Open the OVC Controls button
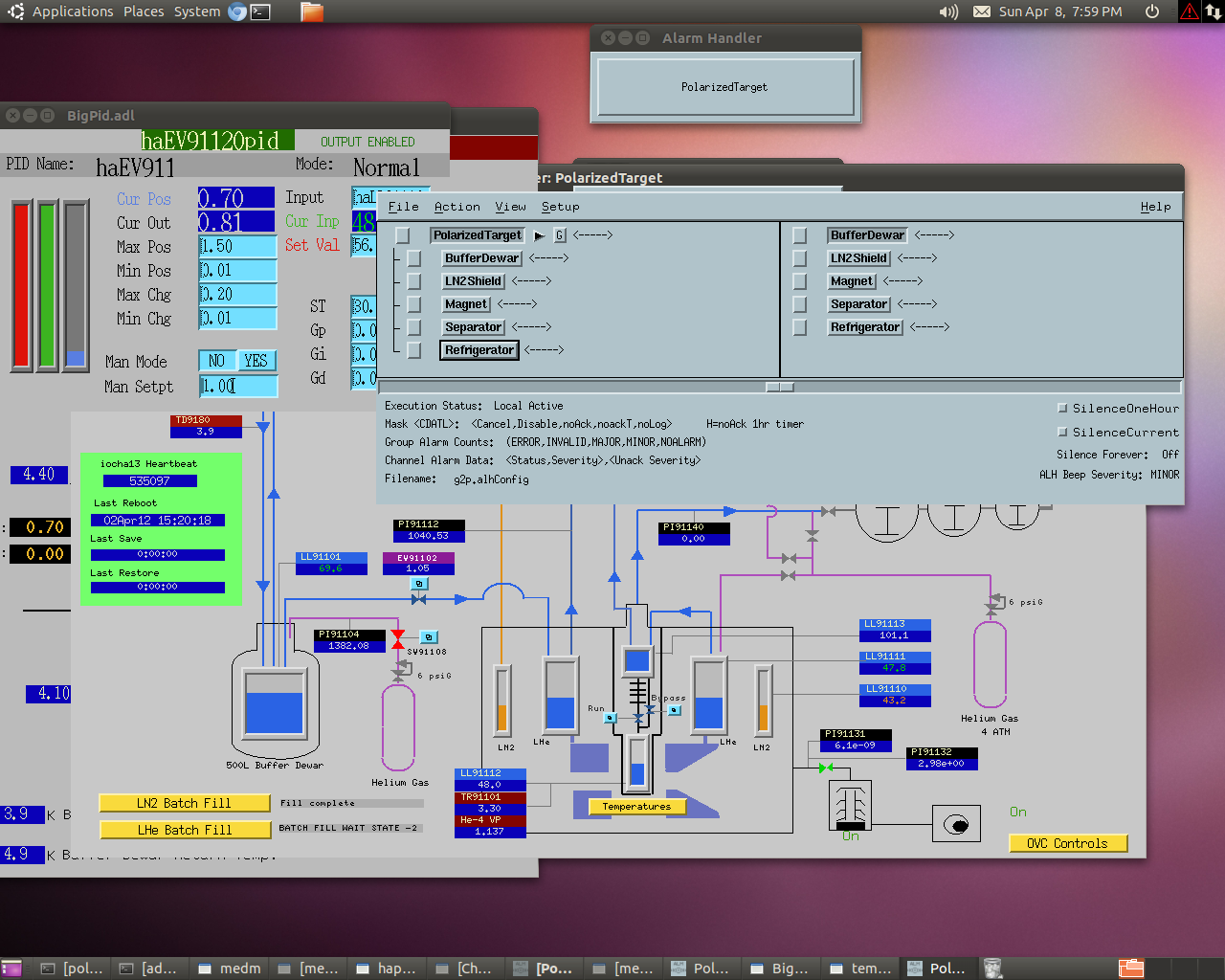1225x980 pixels. point(1068,843)
